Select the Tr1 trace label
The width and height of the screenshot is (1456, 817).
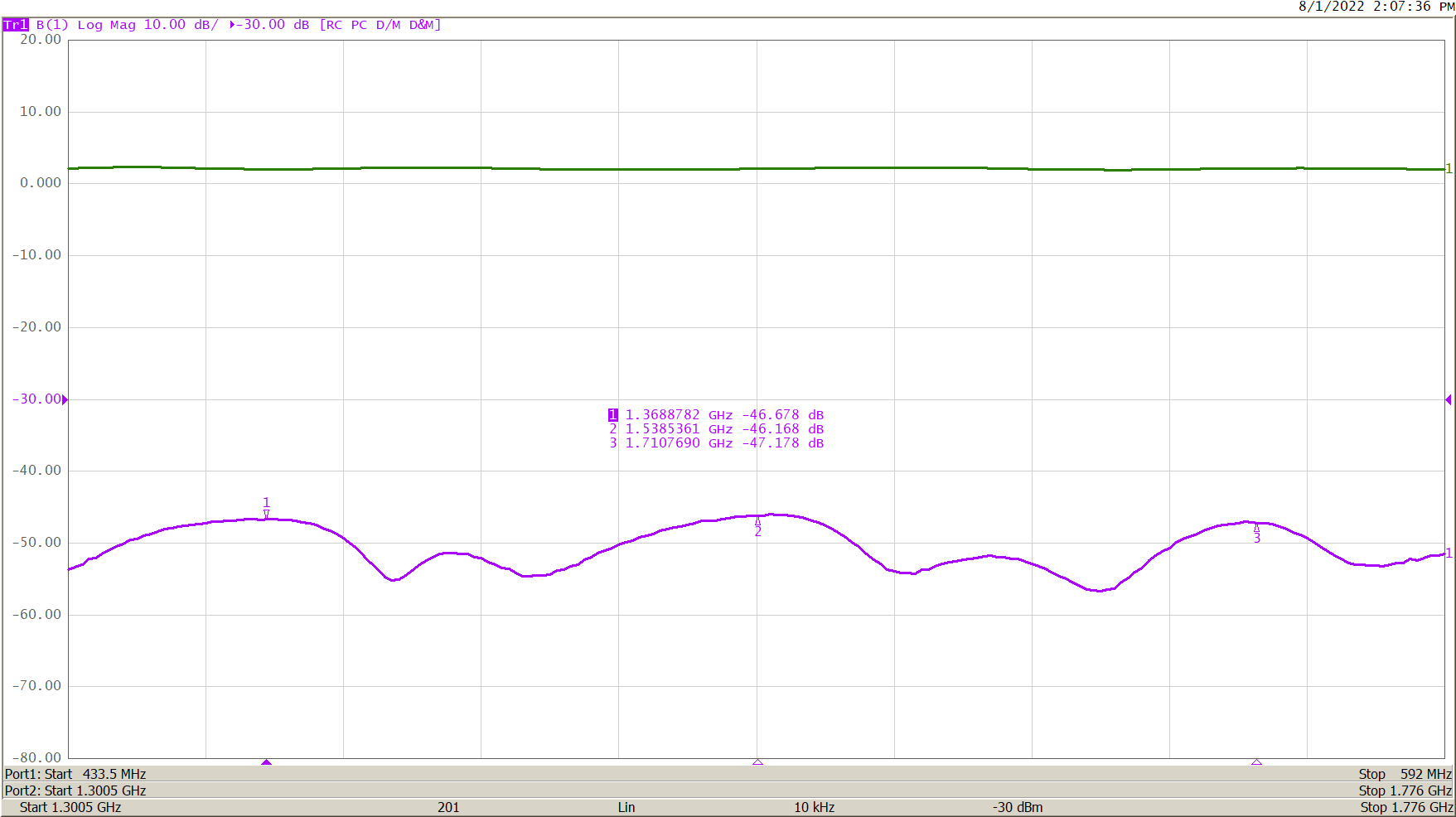pos(16,25)
